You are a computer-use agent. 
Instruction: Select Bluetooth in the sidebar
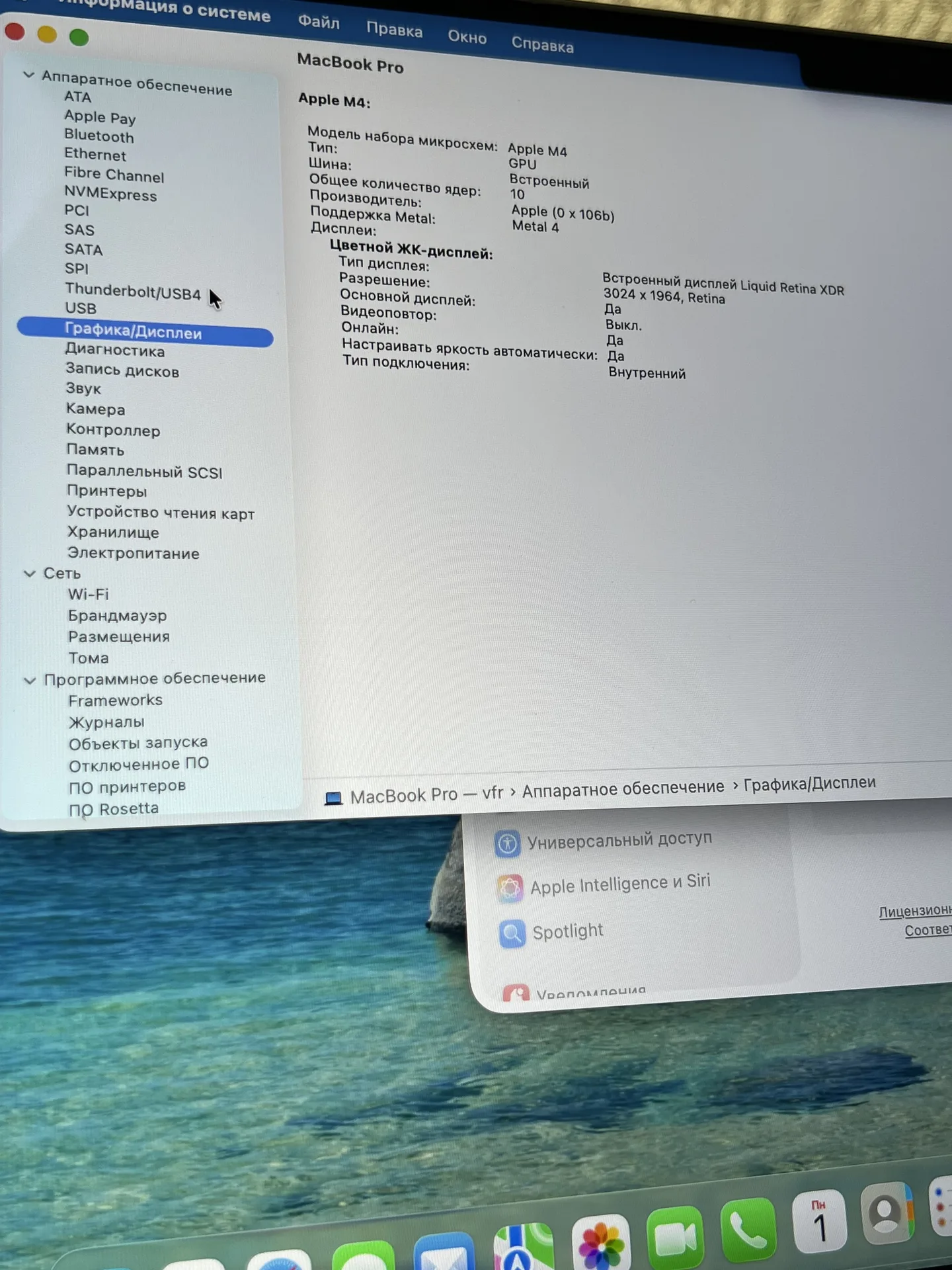(x=99, y=136)
